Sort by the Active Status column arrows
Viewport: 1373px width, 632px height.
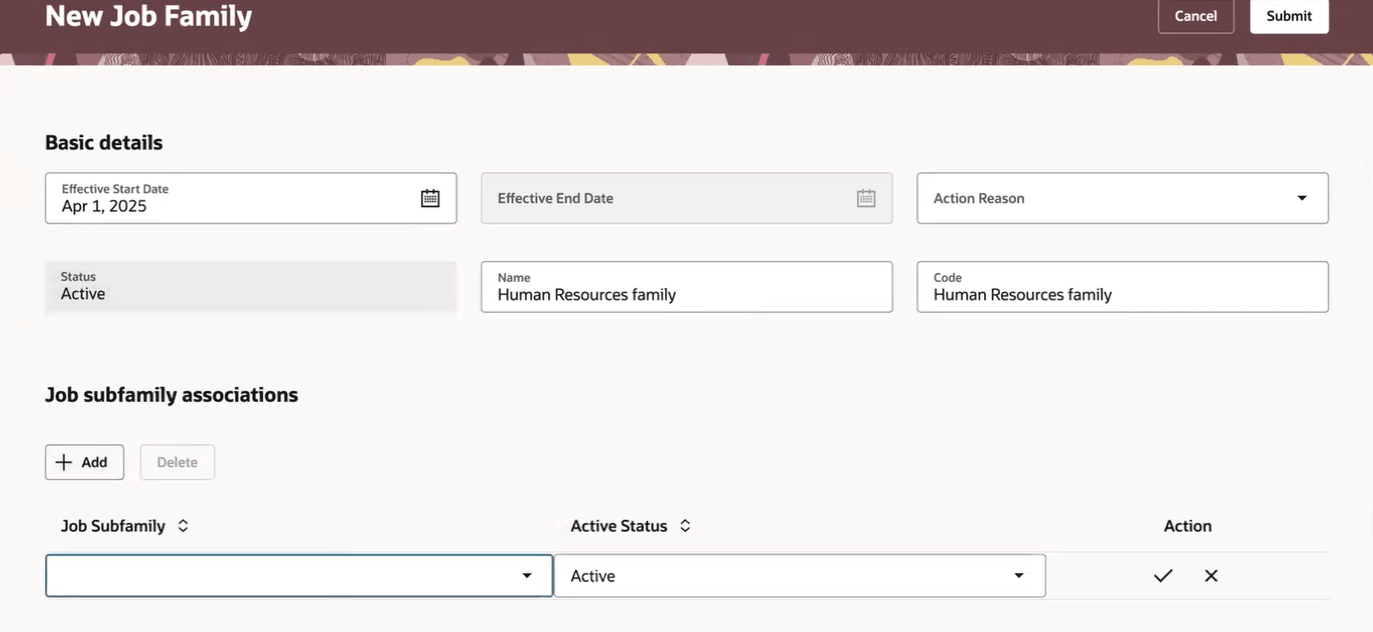[685, 526]
